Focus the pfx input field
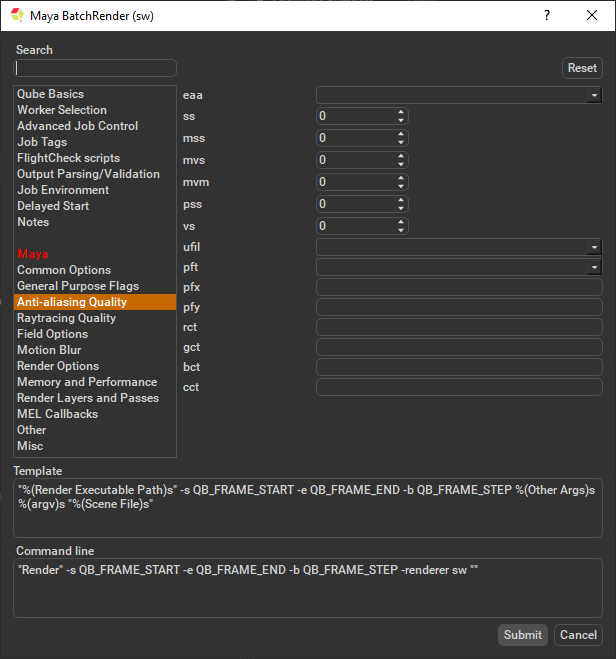The width and height of the screenshot is (616, 659). (x=459, y=287)
